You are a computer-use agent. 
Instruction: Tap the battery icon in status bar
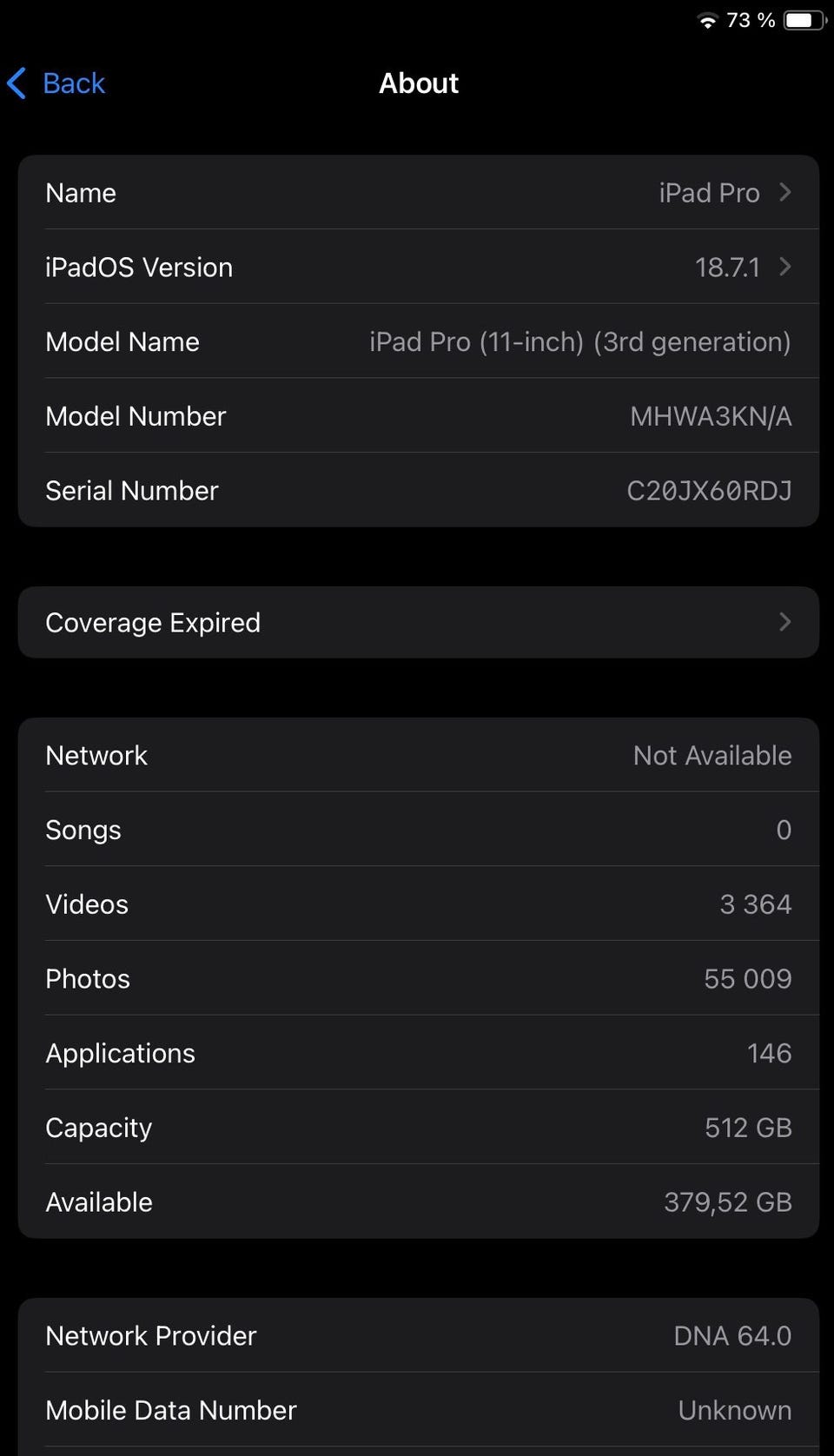pyautogui.click(x=804, y=20)
